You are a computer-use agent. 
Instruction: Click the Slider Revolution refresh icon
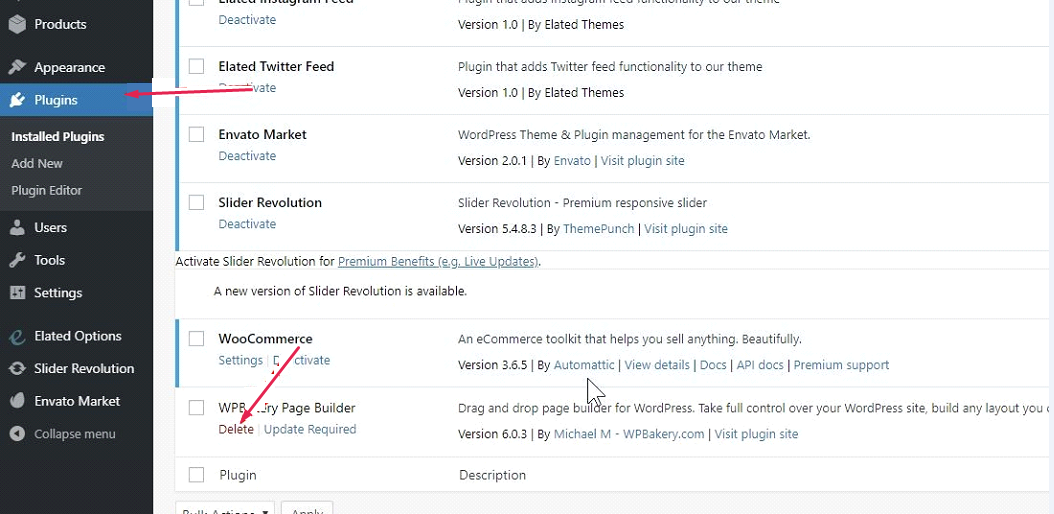pos(17,368)
